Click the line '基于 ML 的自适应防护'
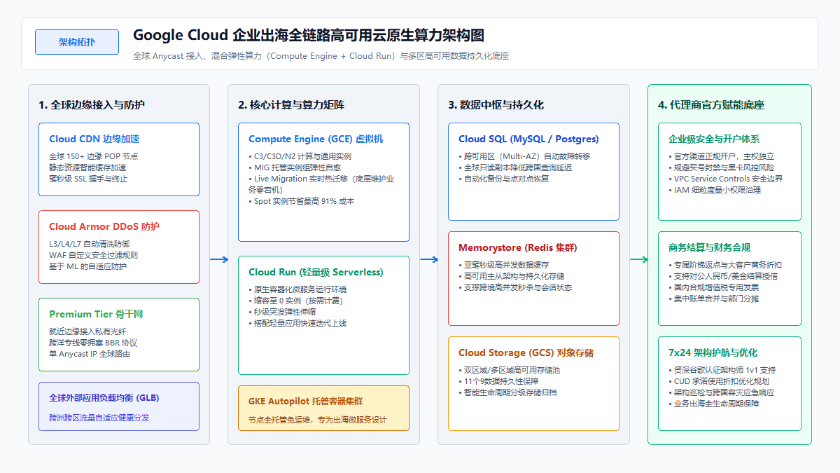840x473 pixels. (88, 266)
